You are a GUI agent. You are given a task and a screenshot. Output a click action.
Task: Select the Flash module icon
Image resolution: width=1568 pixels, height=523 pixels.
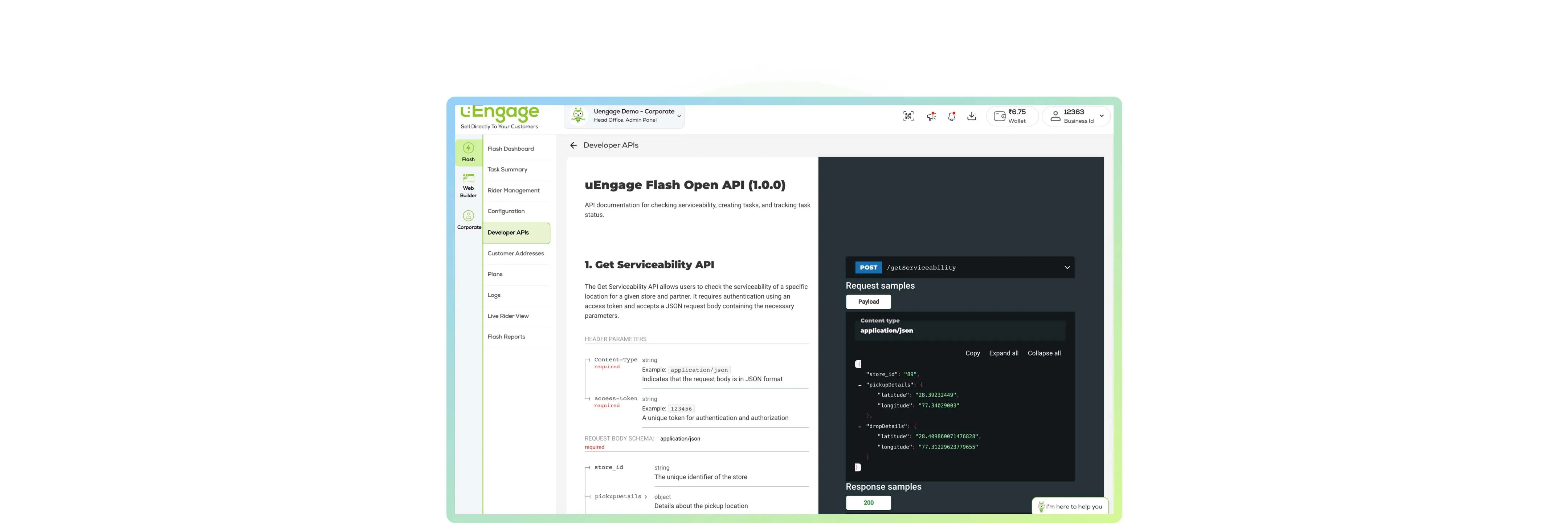pos(468,152)
